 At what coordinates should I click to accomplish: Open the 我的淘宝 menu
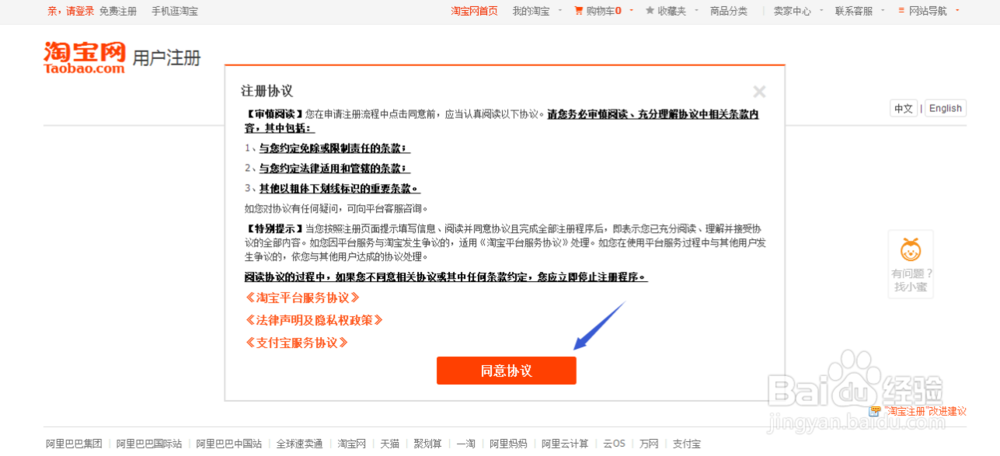point(531,11)
